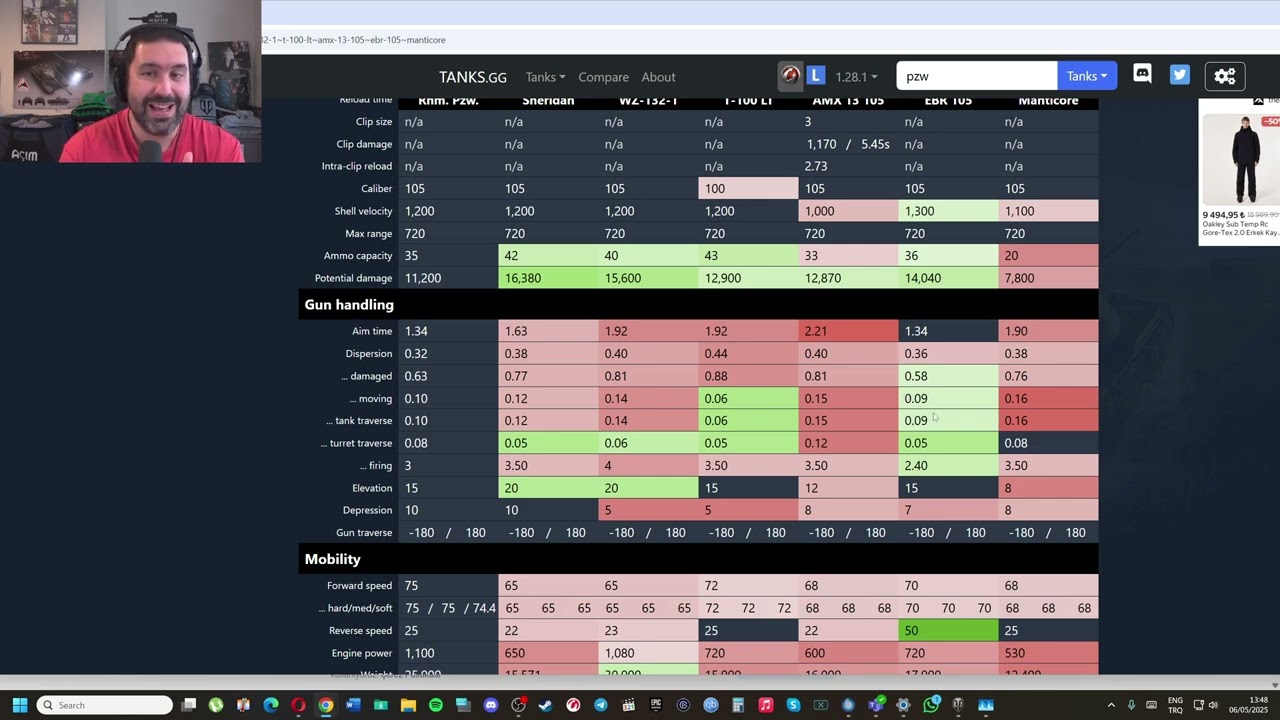Viewport: 1280px width, 720px height.
Task: Focus the search field containing pzw
Action: tap(977, 76)
